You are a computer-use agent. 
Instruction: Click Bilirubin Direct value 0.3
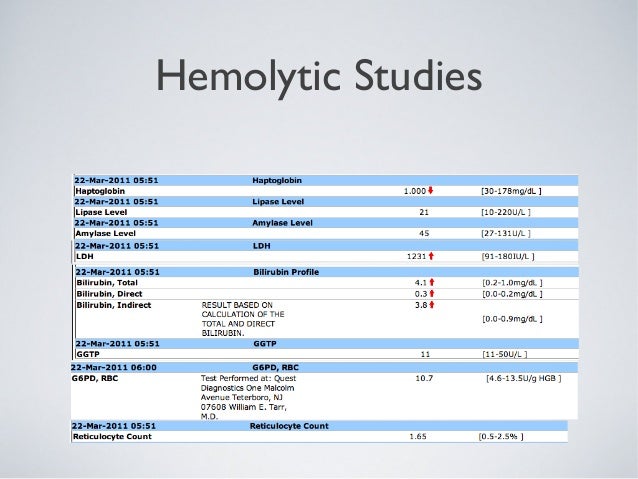(420, 294)
